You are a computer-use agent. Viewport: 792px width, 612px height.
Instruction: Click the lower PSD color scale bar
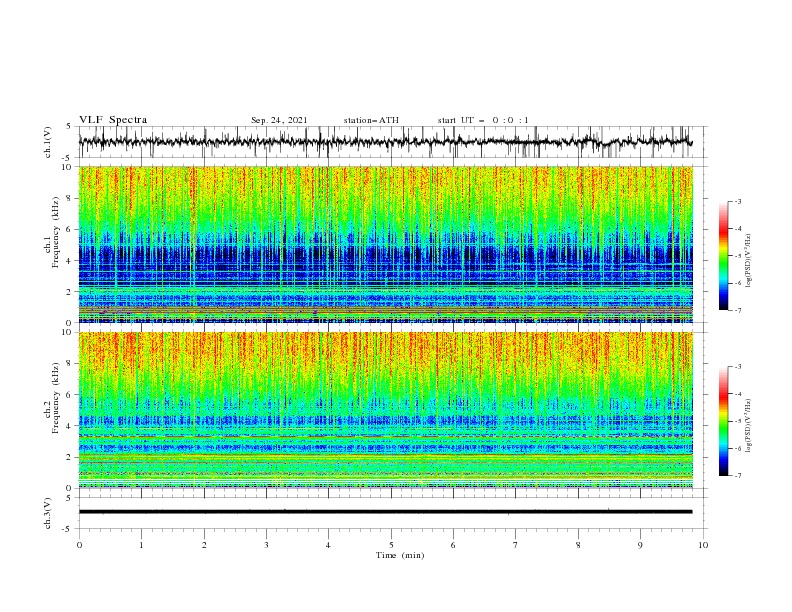coord(723,421)
